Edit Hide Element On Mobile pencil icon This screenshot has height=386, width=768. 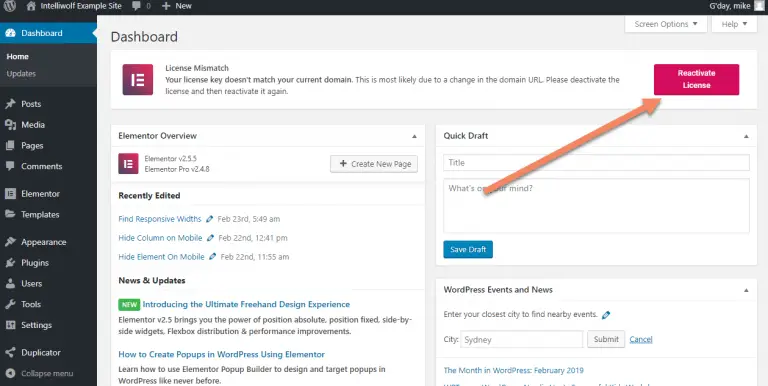(213, 257)
